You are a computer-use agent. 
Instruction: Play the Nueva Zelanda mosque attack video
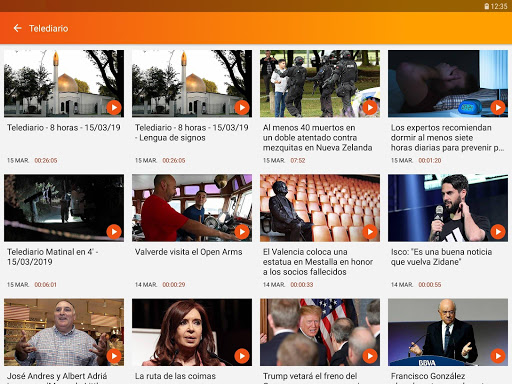[370, 107]
